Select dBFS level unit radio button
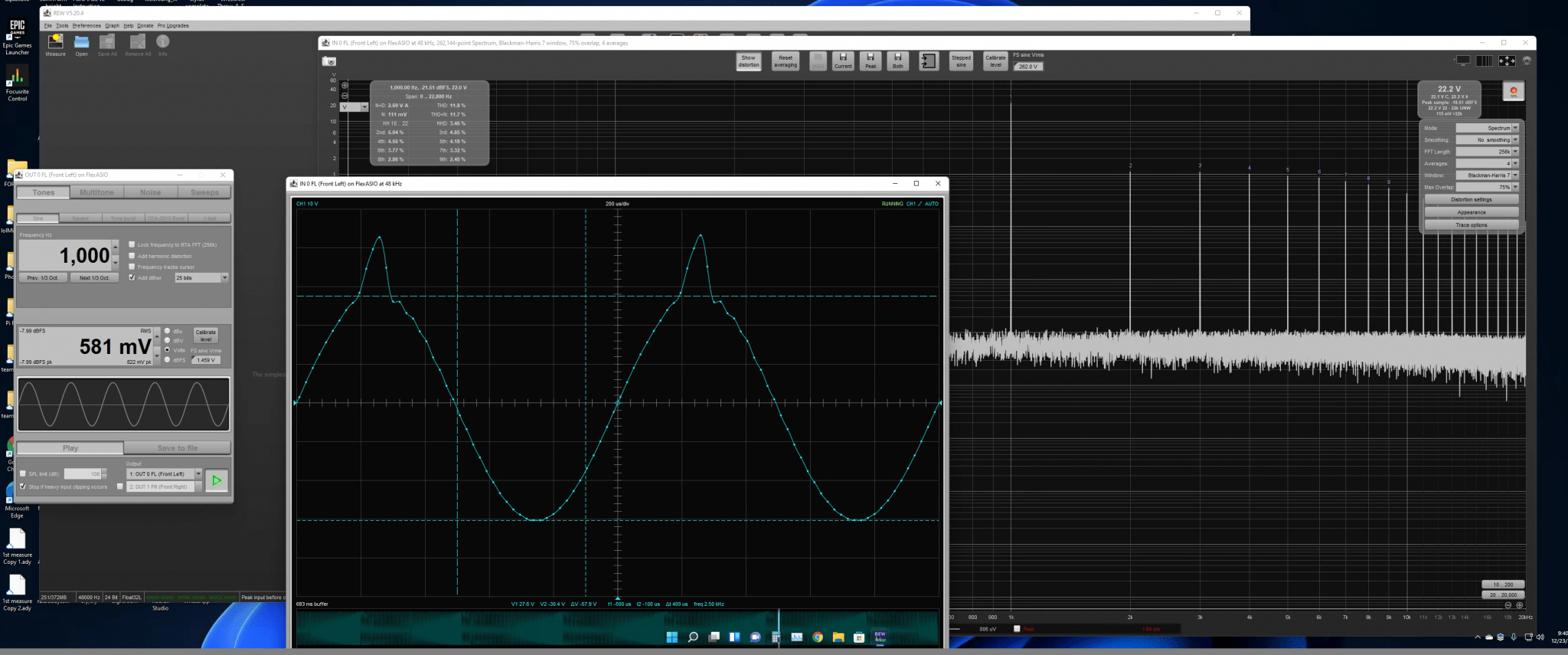1568x655 pixels. (168, 359)
